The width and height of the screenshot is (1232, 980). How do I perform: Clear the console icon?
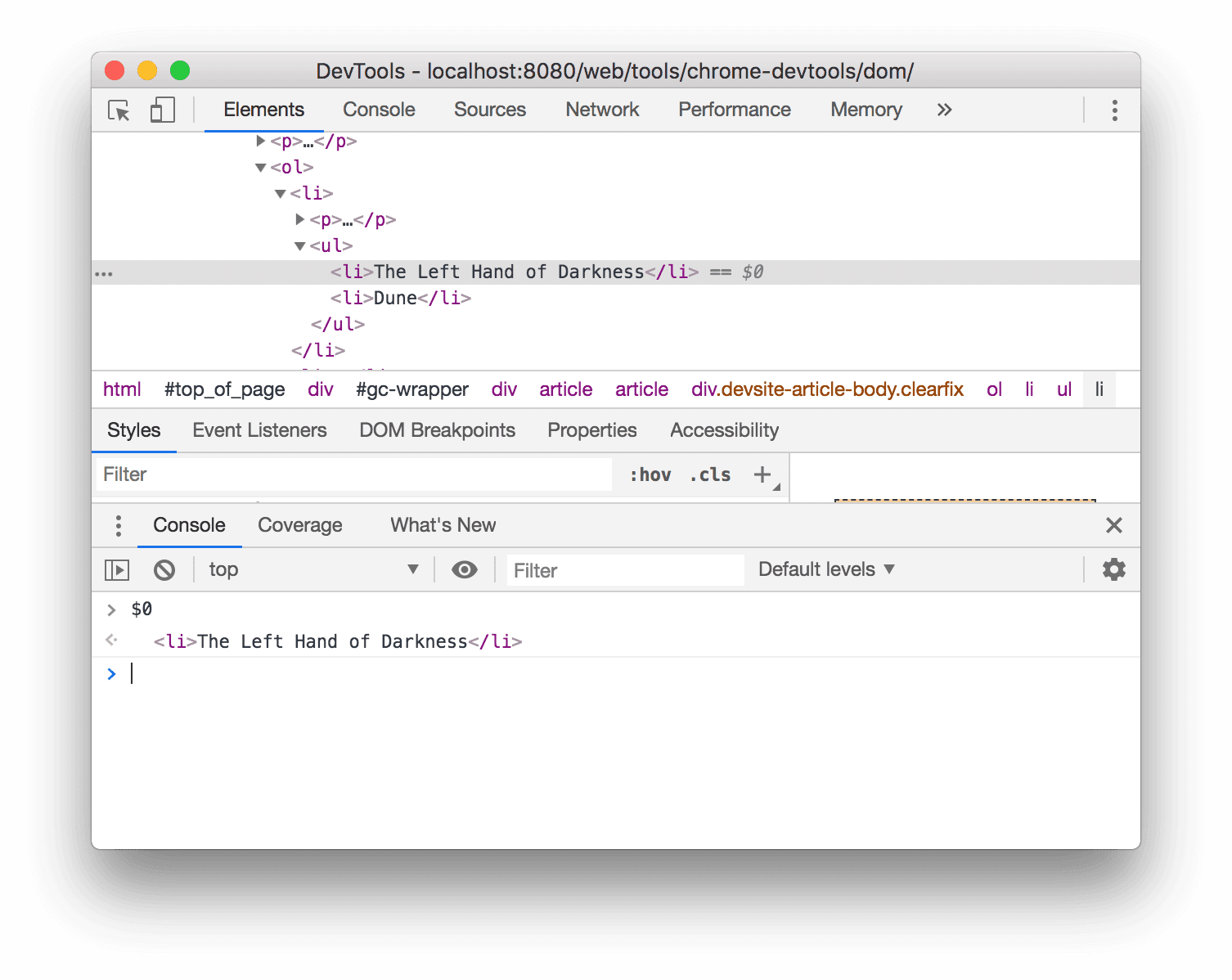(x=164, y=570)
